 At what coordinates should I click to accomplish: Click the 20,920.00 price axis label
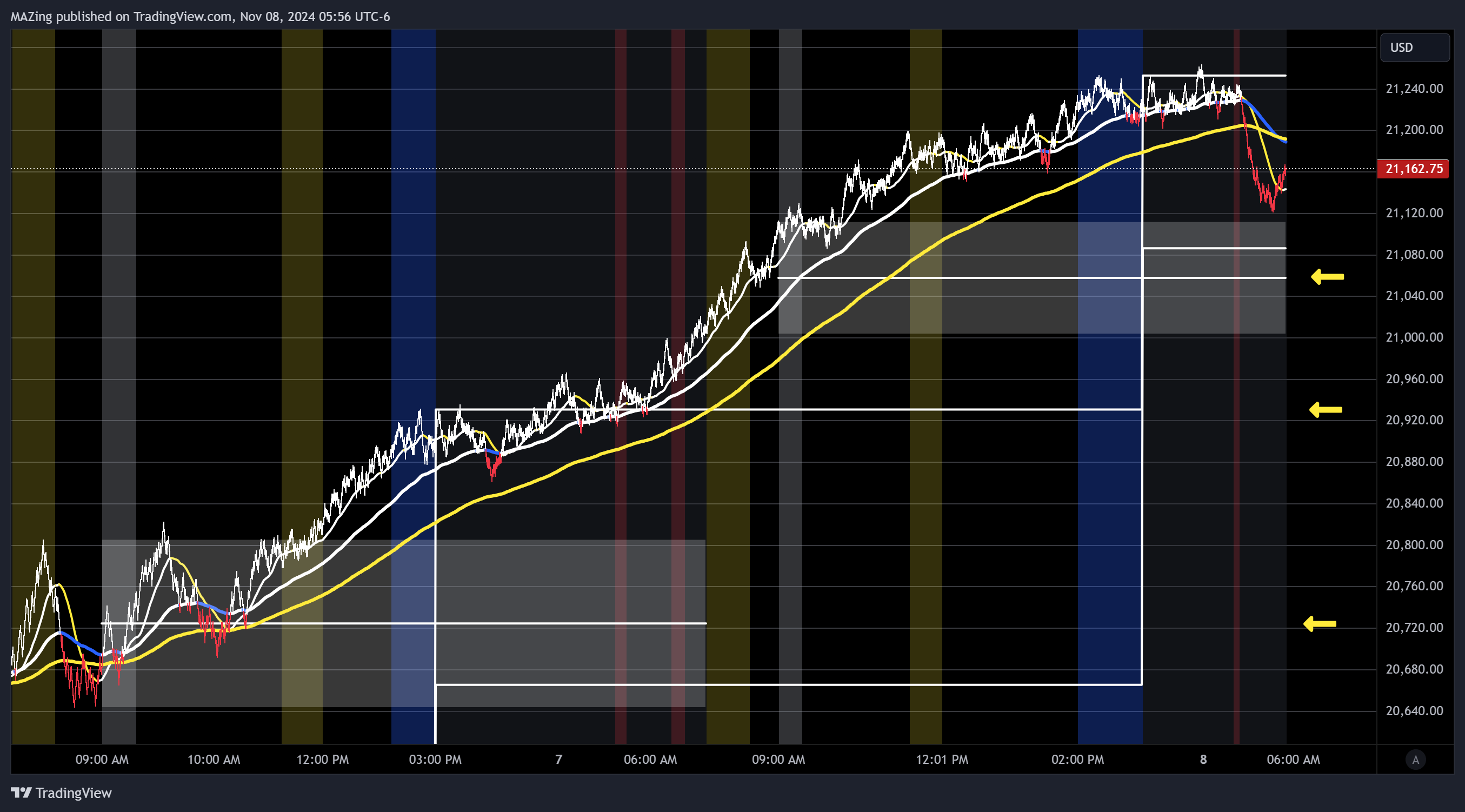tap(1414, 420)
